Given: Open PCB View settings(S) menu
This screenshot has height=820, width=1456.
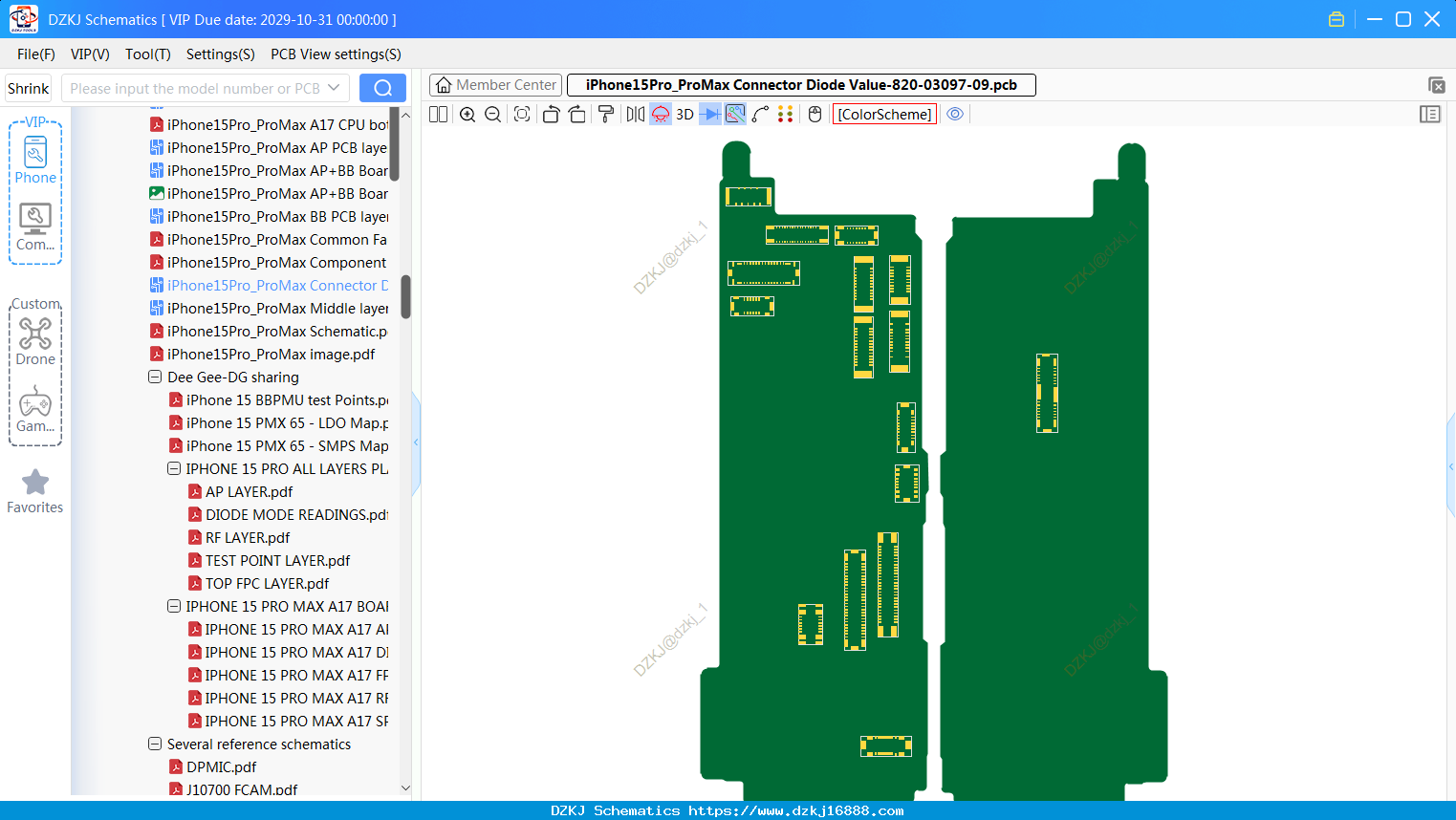Looking at the screenshot, I should [x=336, y=54].
